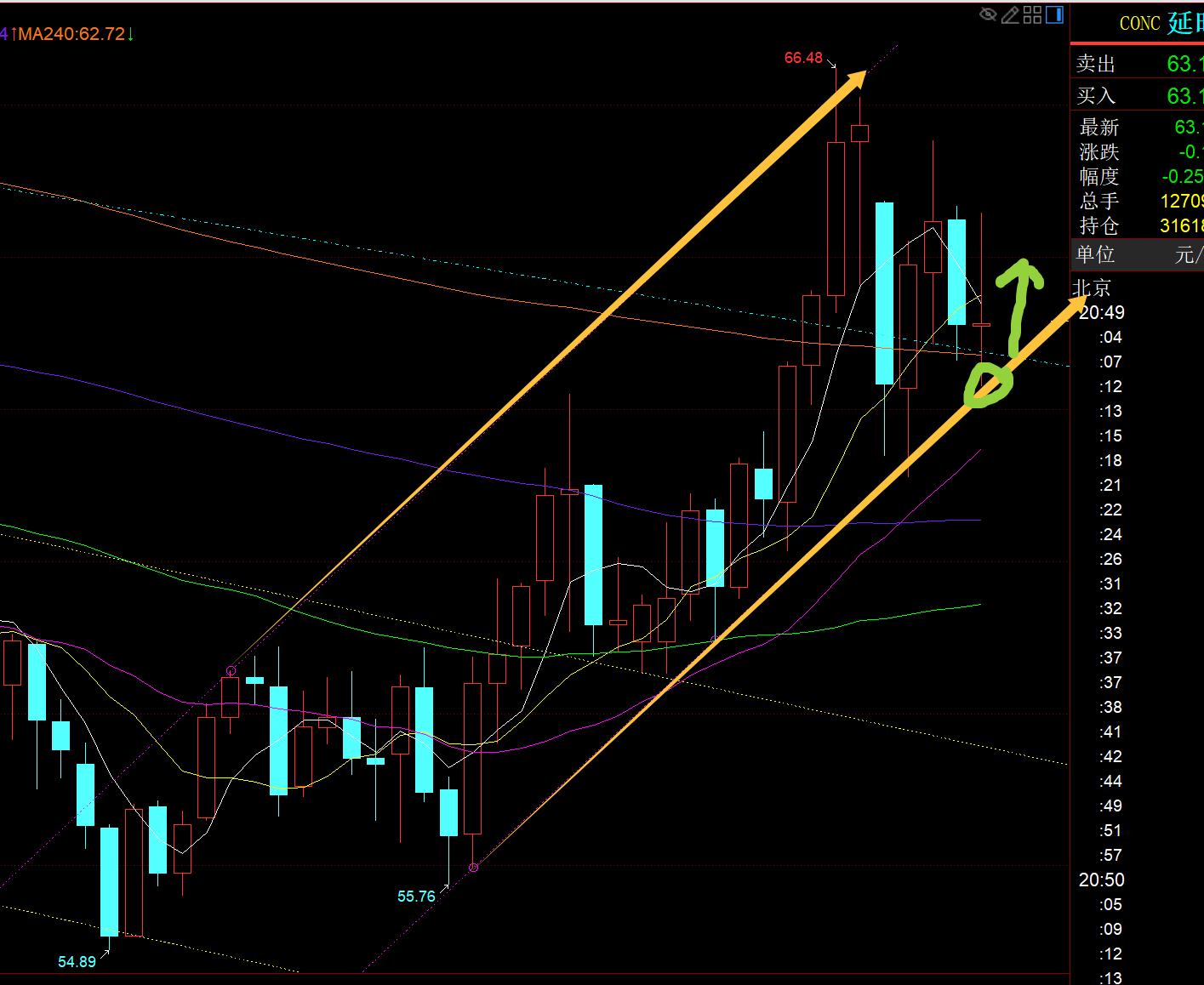The image size is (1204, 985).
Task: Select the :38 tick row
Action: pyautogui.click(x=1110, y=708)
